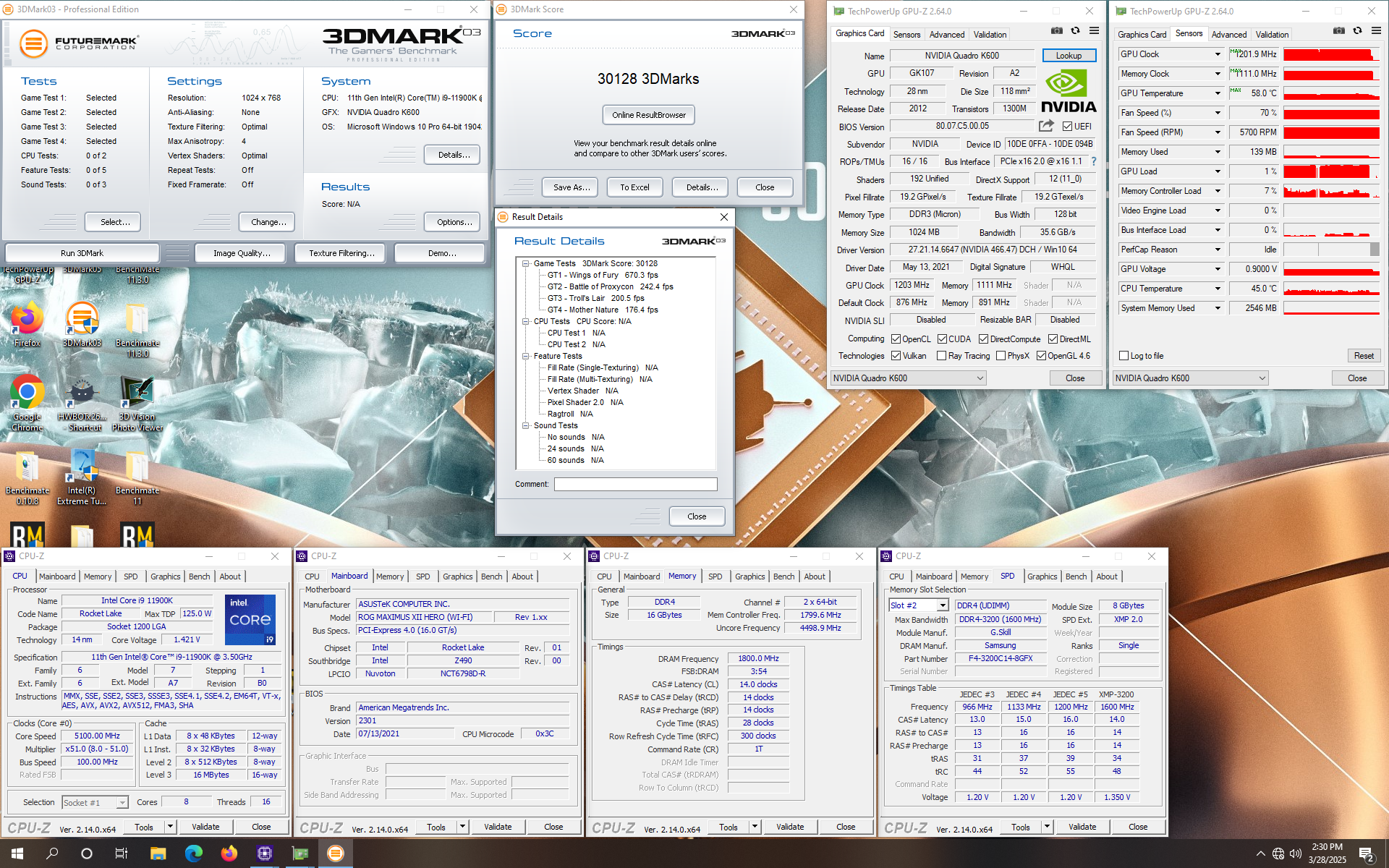Toggle CUDA checkbox in GPU-Z
The width and height of the screenshot is (1389, 868).
click(942, 339)
